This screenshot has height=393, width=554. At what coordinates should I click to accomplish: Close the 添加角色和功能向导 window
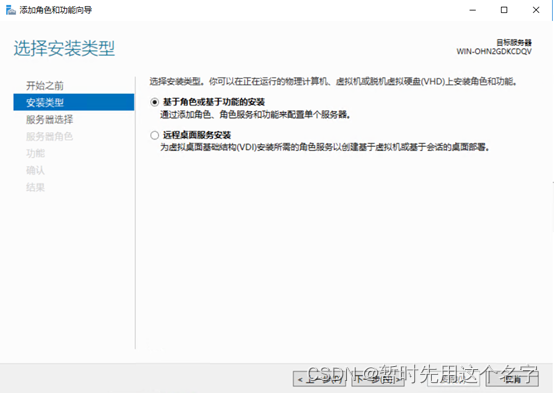(x=536, y=10)
